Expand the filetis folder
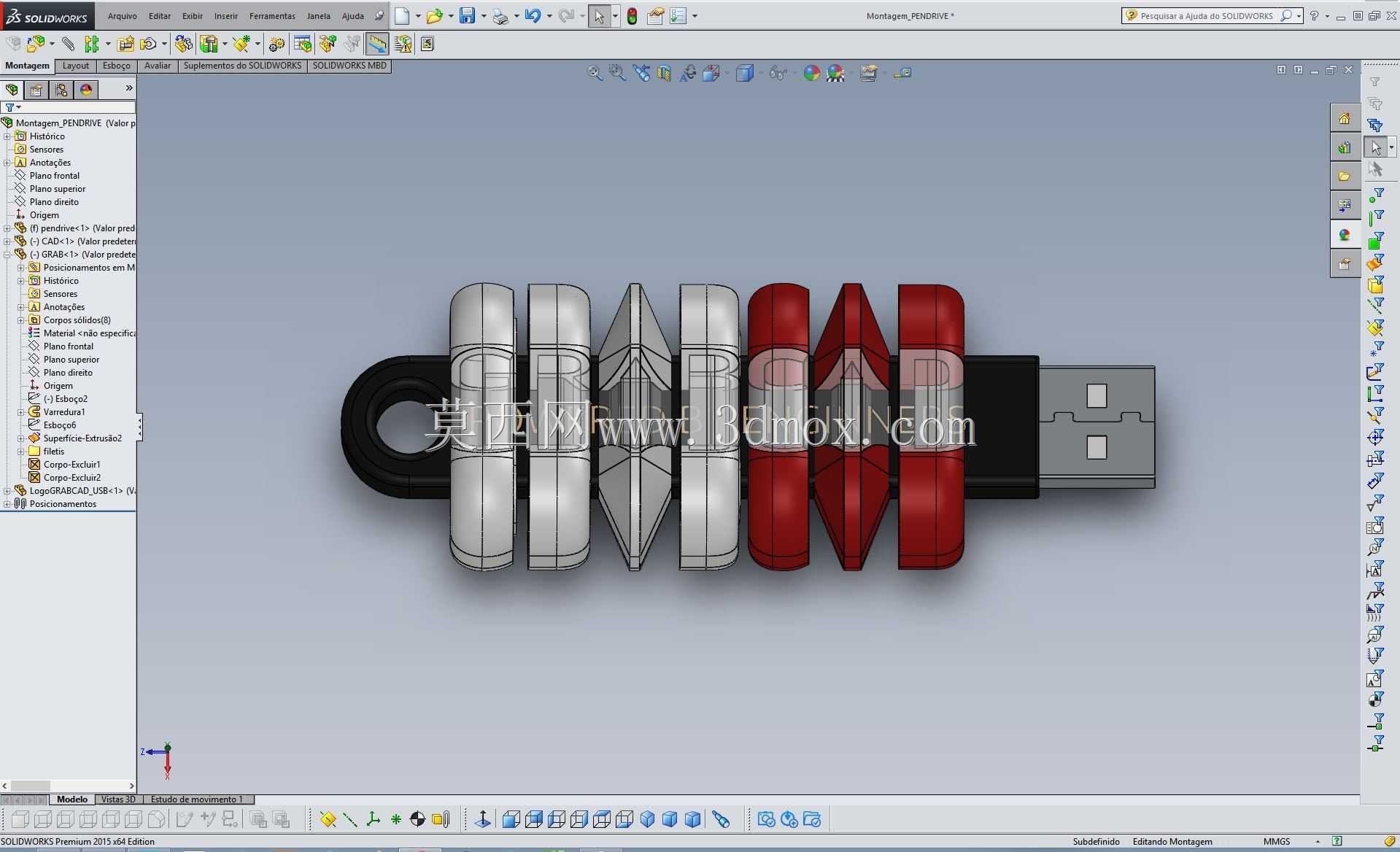 20,452
